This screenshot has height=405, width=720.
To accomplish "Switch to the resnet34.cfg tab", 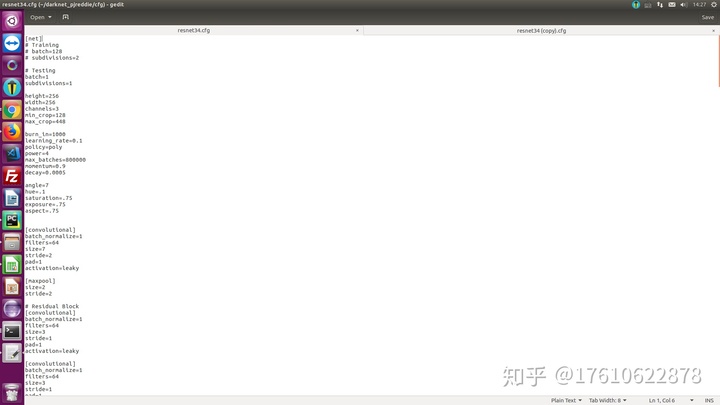I will coord(194,30).
